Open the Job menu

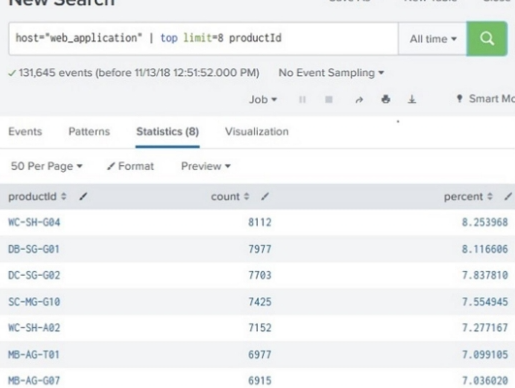pyautogui.click(x=263, y=99)
